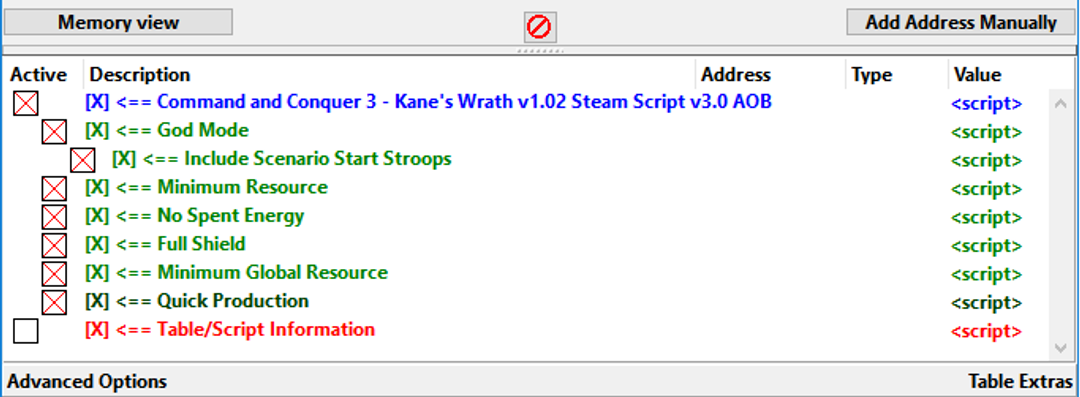This screenshot has width=1080, height=397.
Task: Open the Memory view
Action: [118, 22]
